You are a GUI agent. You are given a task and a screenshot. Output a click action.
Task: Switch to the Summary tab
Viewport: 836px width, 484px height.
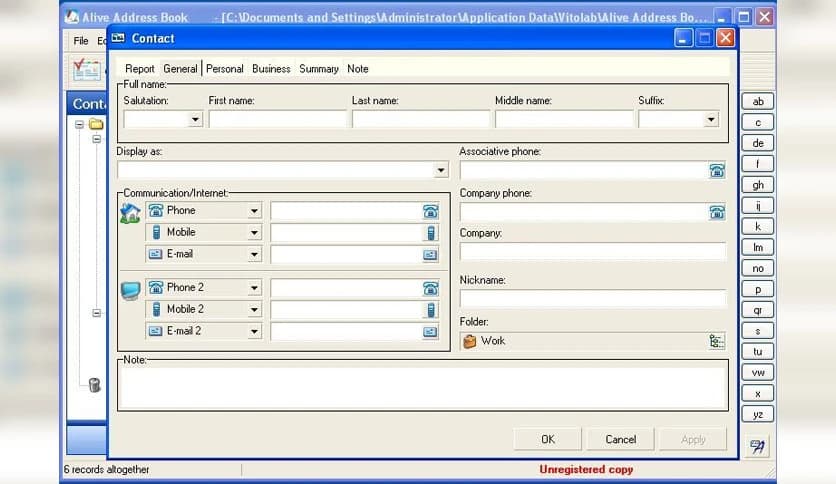(x=319, y=69)
